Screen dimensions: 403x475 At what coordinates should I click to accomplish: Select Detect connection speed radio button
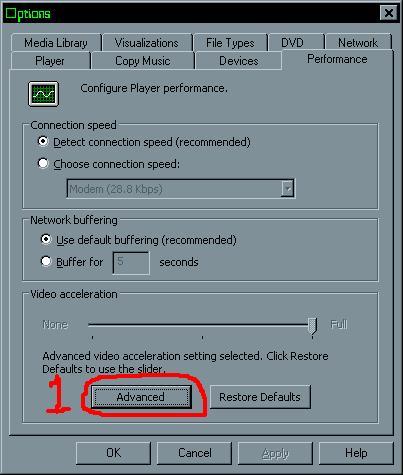click(x=43, y=141)
